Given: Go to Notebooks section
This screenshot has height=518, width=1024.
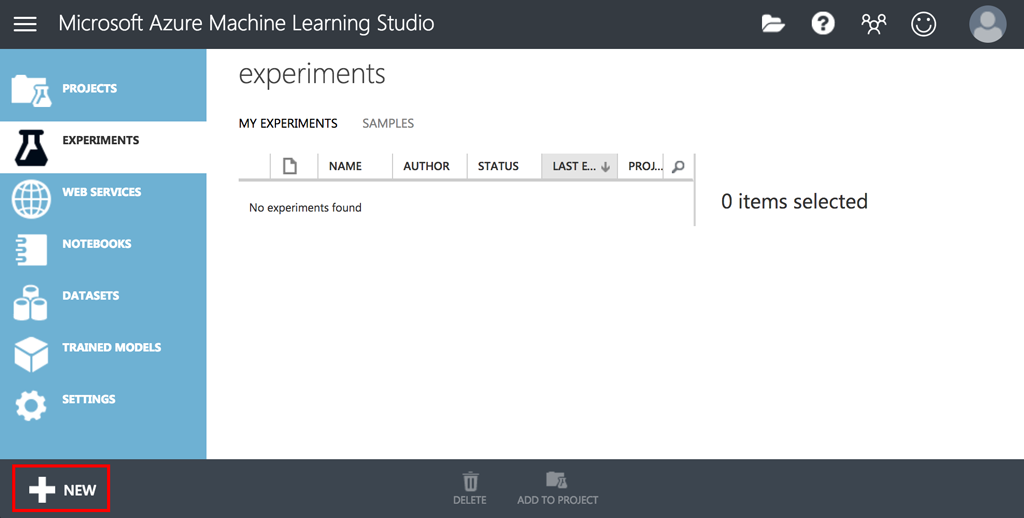Looking at the screenshot, I should (x=103, y=250).
